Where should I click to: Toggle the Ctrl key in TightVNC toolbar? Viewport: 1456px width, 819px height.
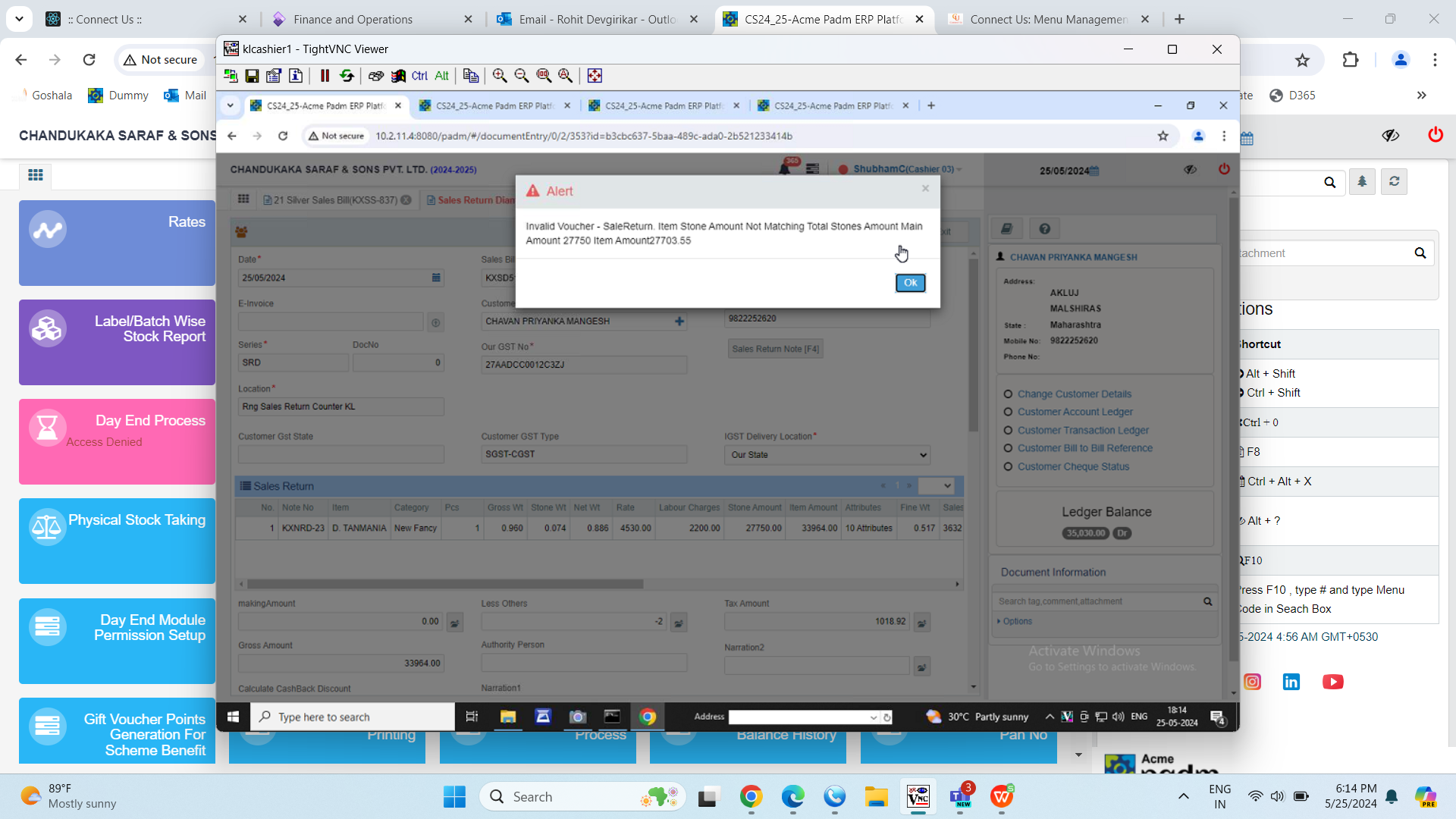click(419, 76)
